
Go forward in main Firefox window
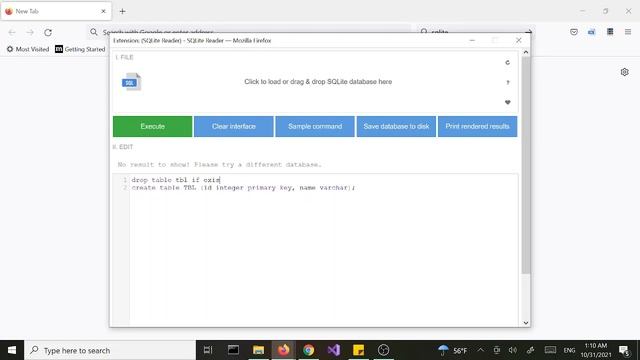pos(30,32)
